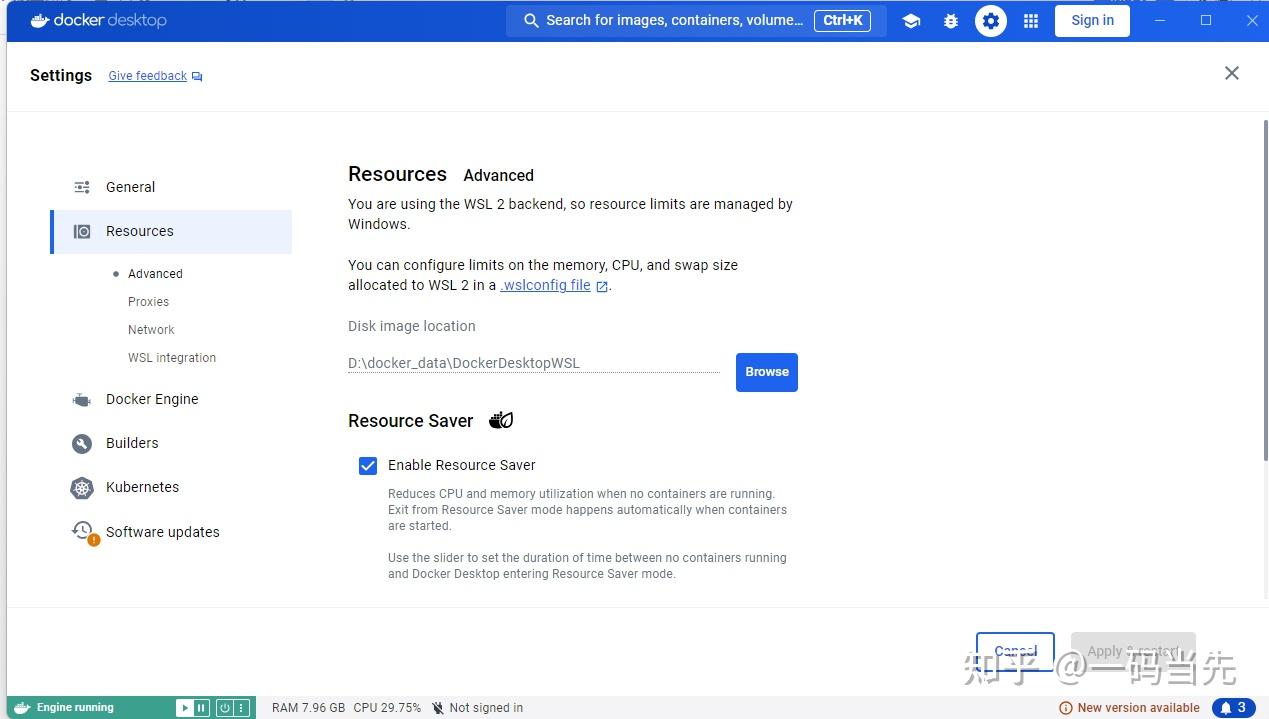This screenshot has width=1269, height=719.
Task: Click the RAM 7.96 GB status text
Action: point(308,708)
